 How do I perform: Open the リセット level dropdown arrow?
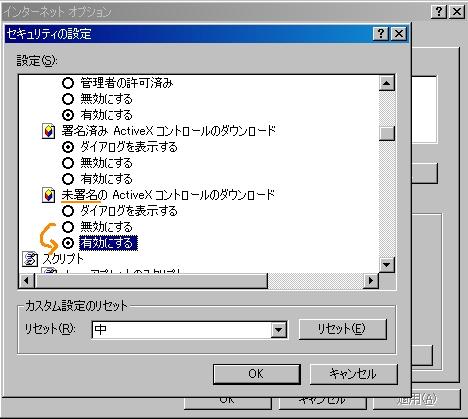click(278, 330)
